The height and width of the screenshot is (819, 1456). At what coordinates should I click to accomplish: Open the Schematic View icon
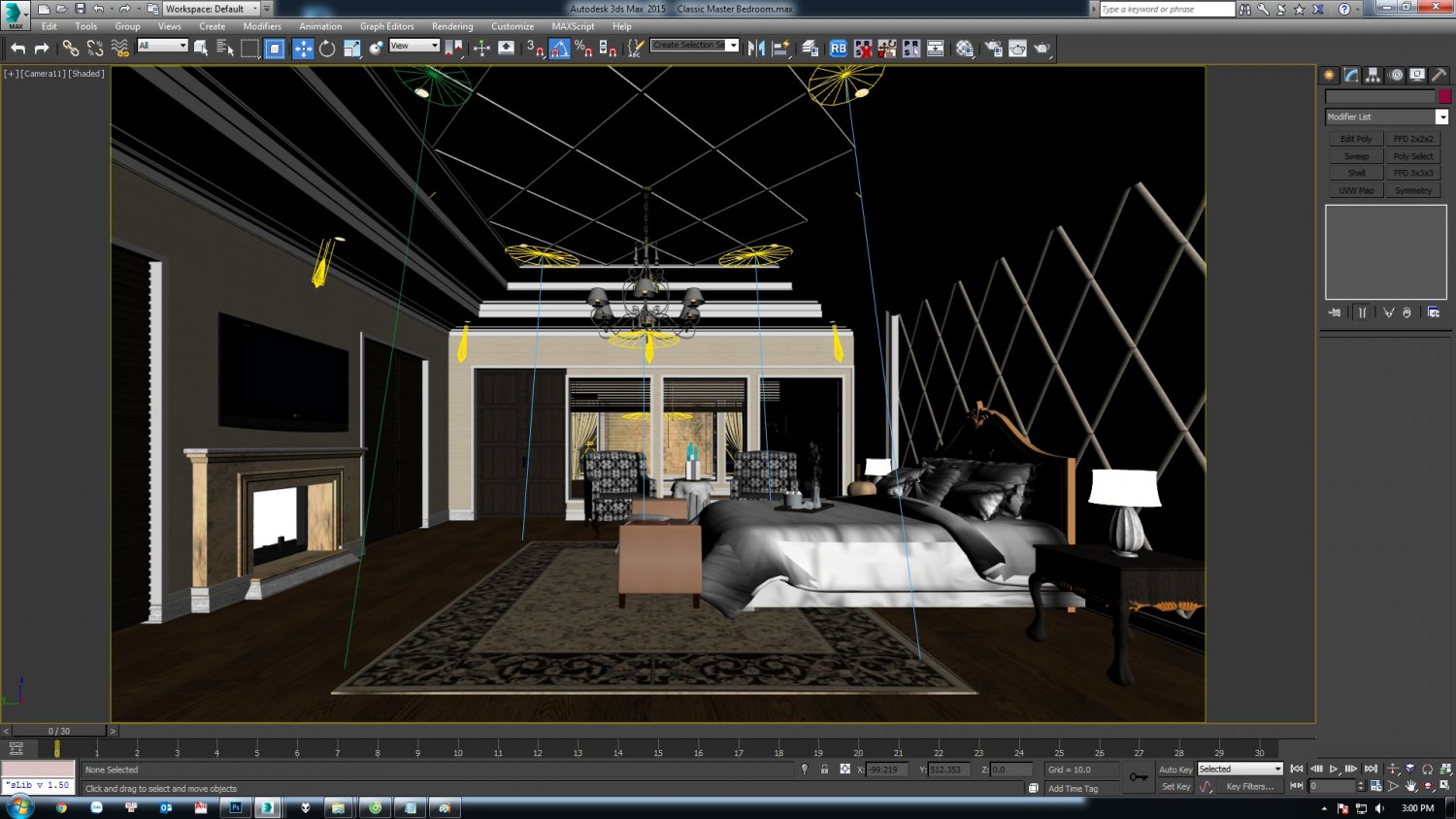click(936, 47)
